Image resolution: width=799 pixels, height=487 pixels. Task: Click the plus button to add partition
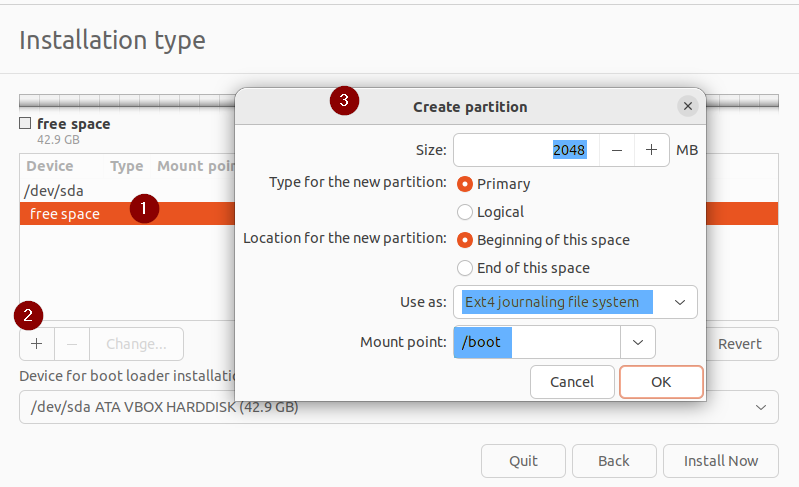(37, 343)
